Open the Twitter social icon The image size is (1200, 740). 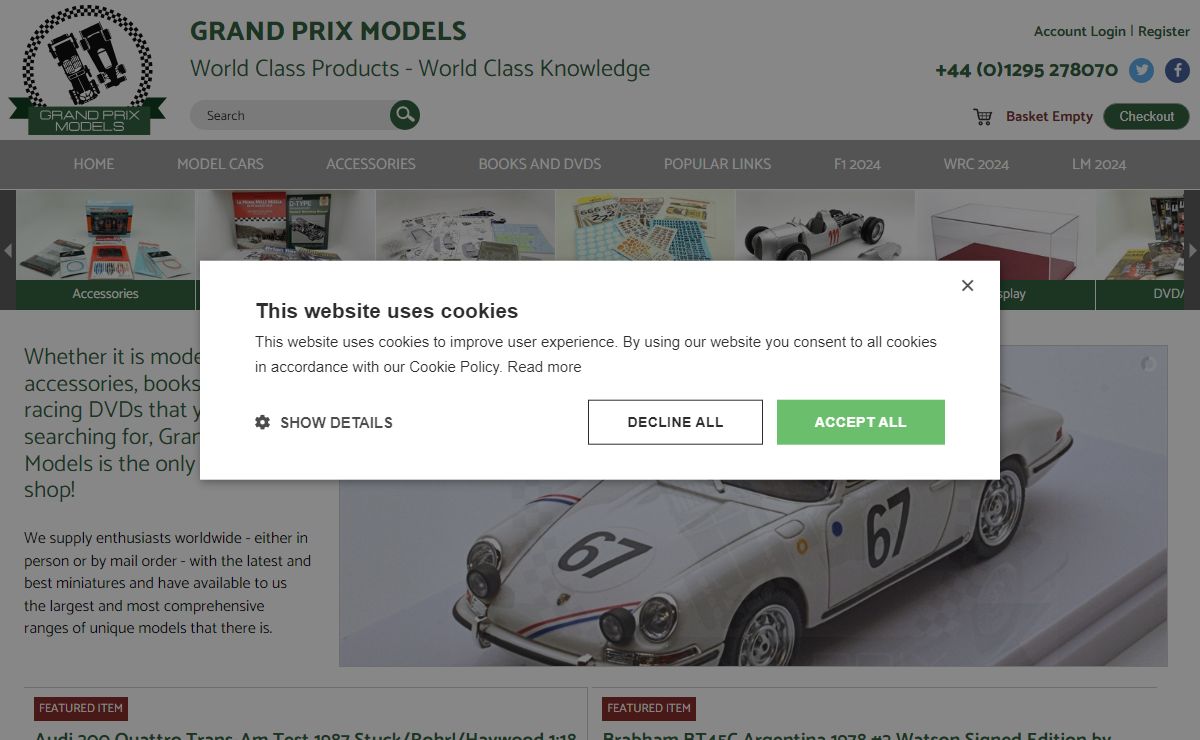tap(1141, 70)
